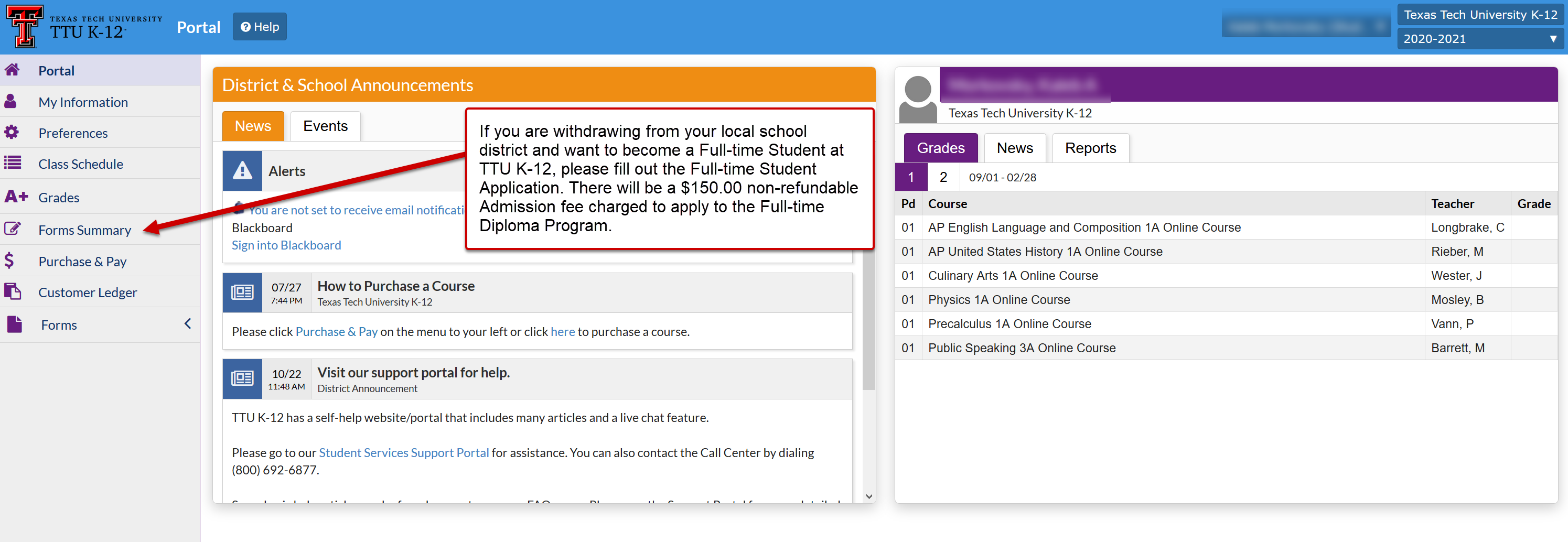1568x542 pixels.
Task: Click teacher name Vann, P
Action: point(1452,323)
